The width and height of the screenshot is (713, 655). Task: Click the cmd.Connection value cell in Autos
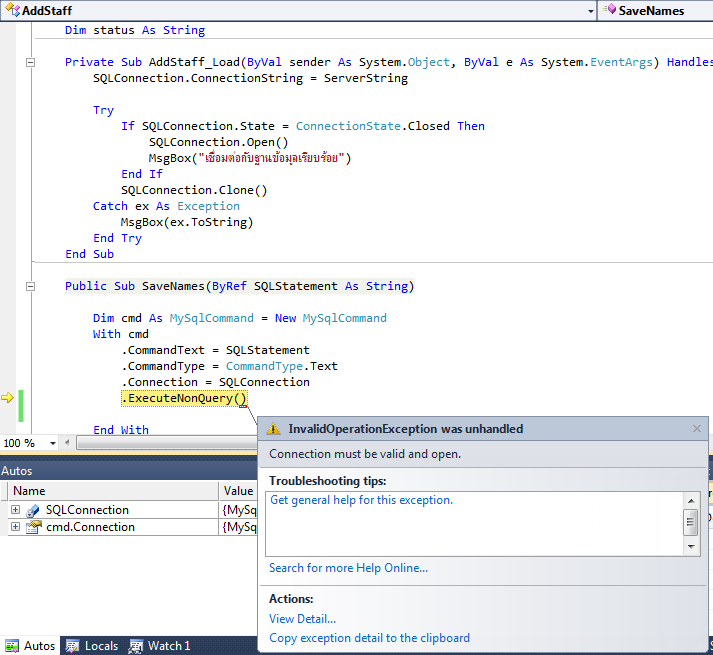[x=238, y=527]
